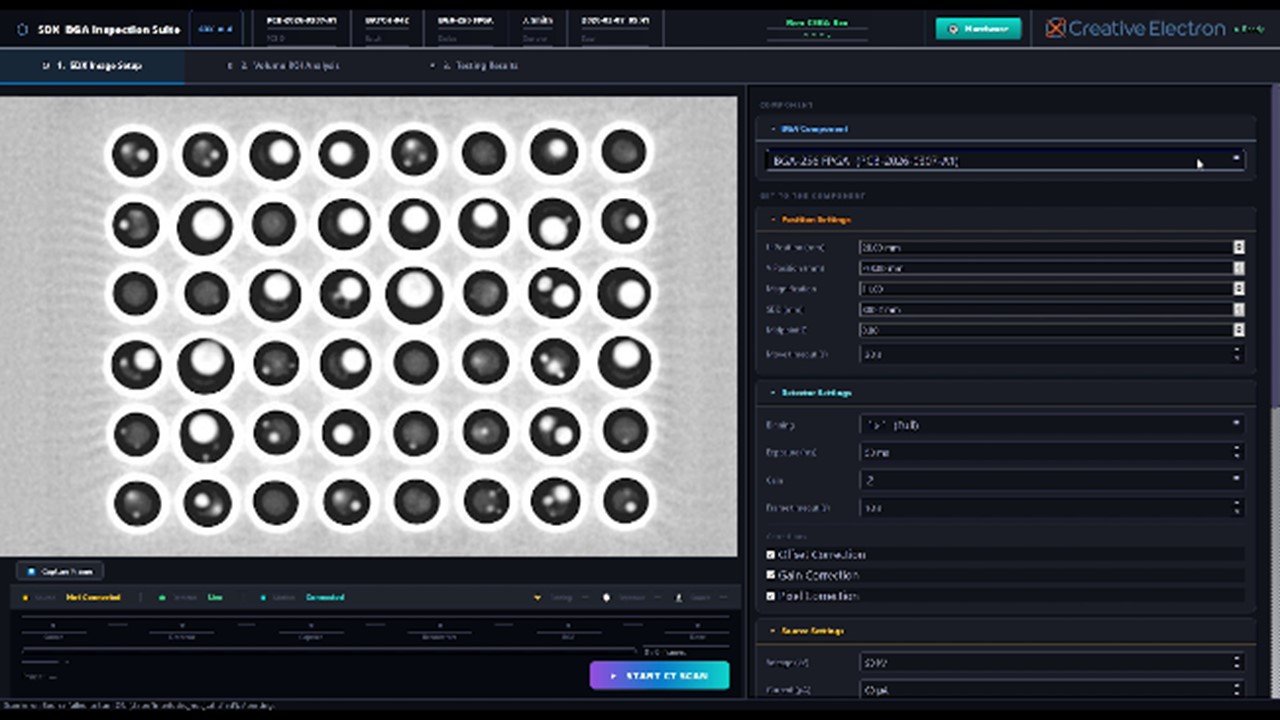Adjust the first Position Settings field stepper
The height and width of the screenshot is (720, 1280).
[x=1239, y=247]
